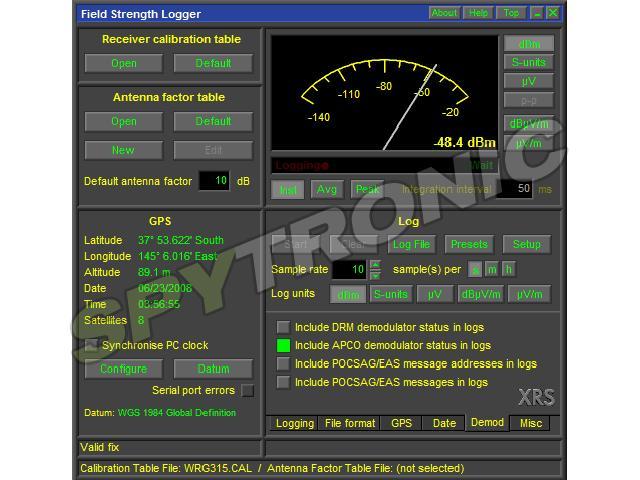Open GPS Configure settings
This screenshot has height=480, width=640.
click(124, 369)
